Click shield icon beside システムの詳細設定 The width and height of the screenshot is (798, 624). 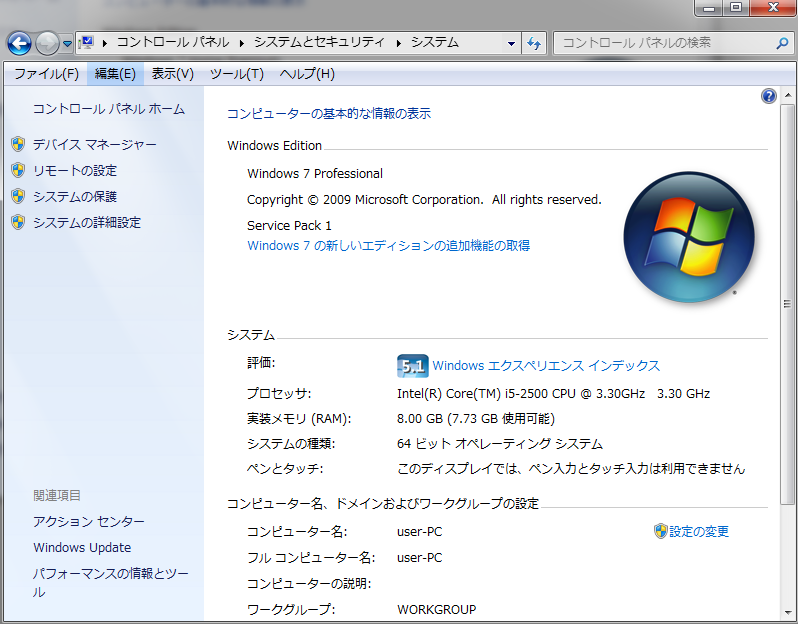tap(18, 222)
